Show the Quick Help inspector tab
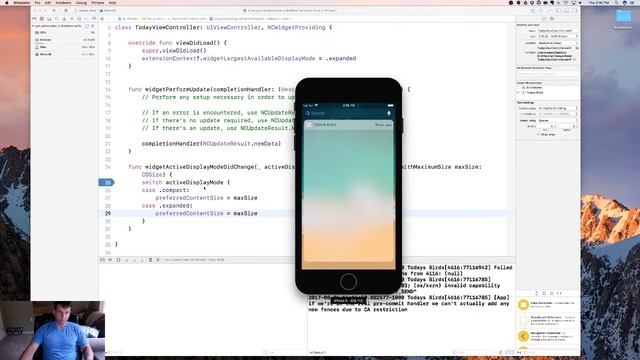Image resolution: width=640 pixels, height=360 pixels. (x=551, y=19)
